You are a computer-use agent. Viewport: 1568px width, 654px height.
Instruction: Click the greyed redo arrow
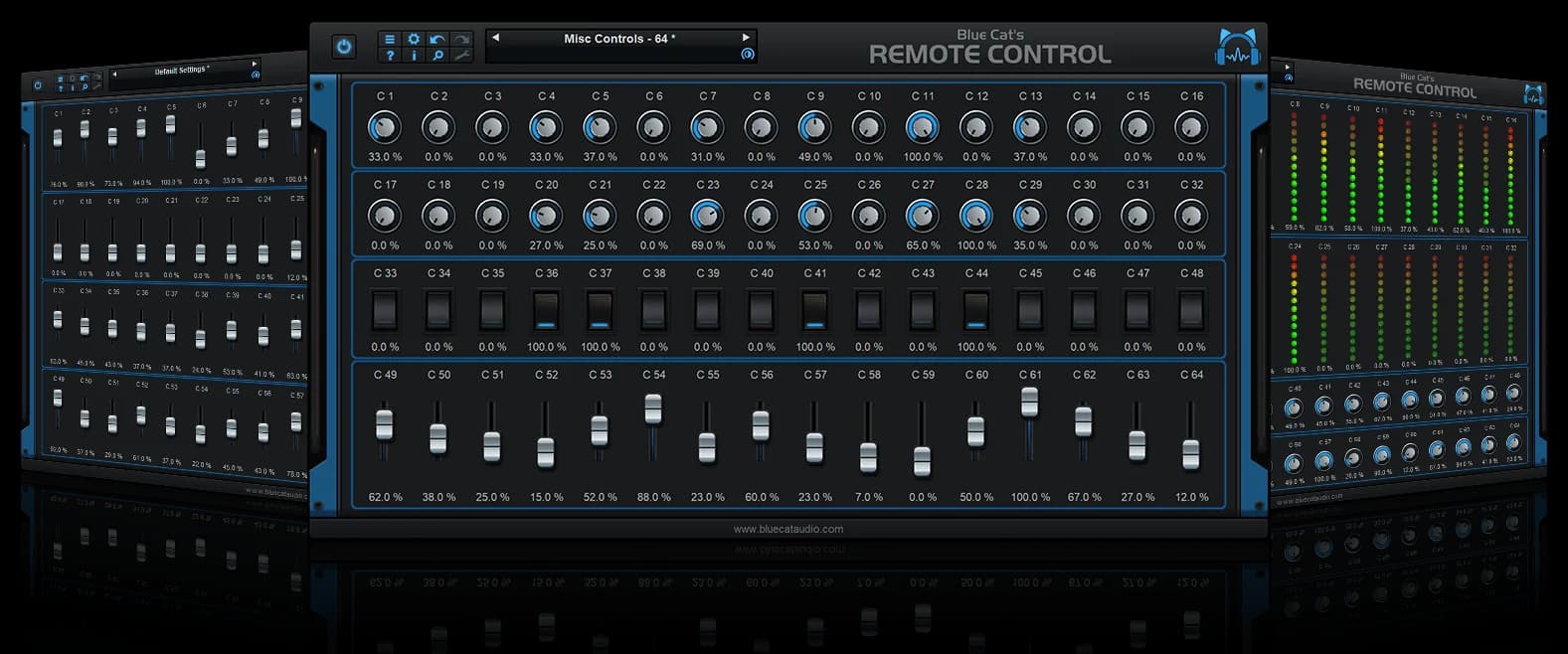[x=461, y=39]
